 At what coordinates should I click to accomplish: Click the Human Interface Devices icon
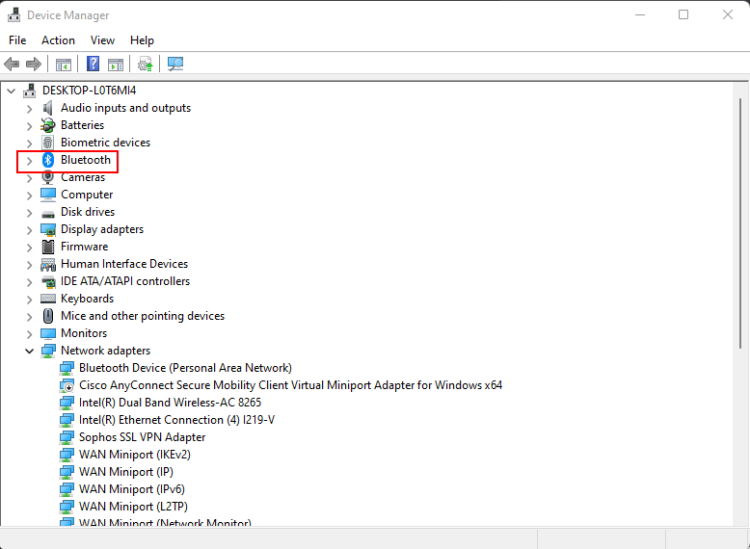(48, 264)
